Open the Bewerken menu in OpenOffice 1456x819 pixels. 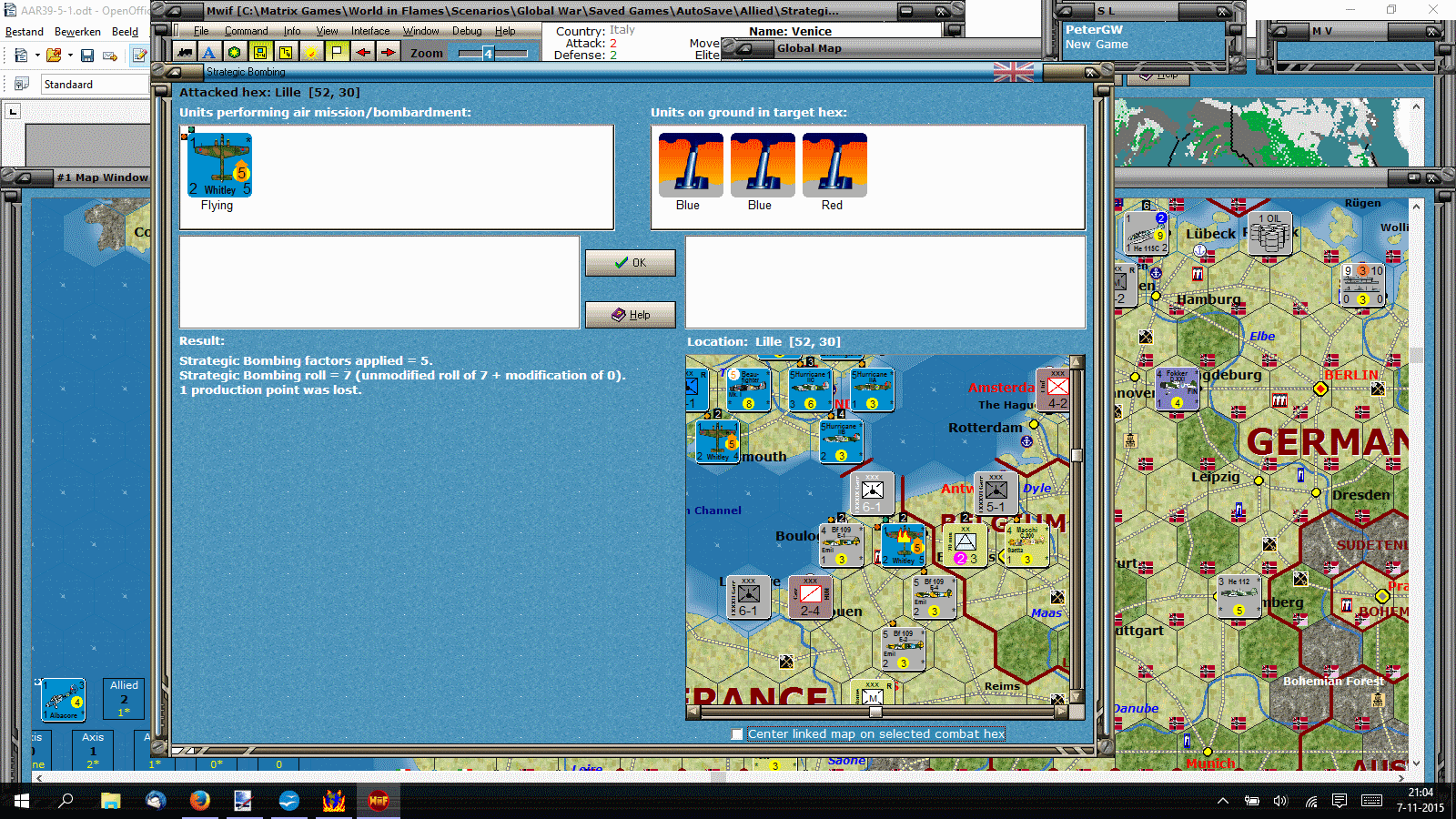tap(77, 32)
